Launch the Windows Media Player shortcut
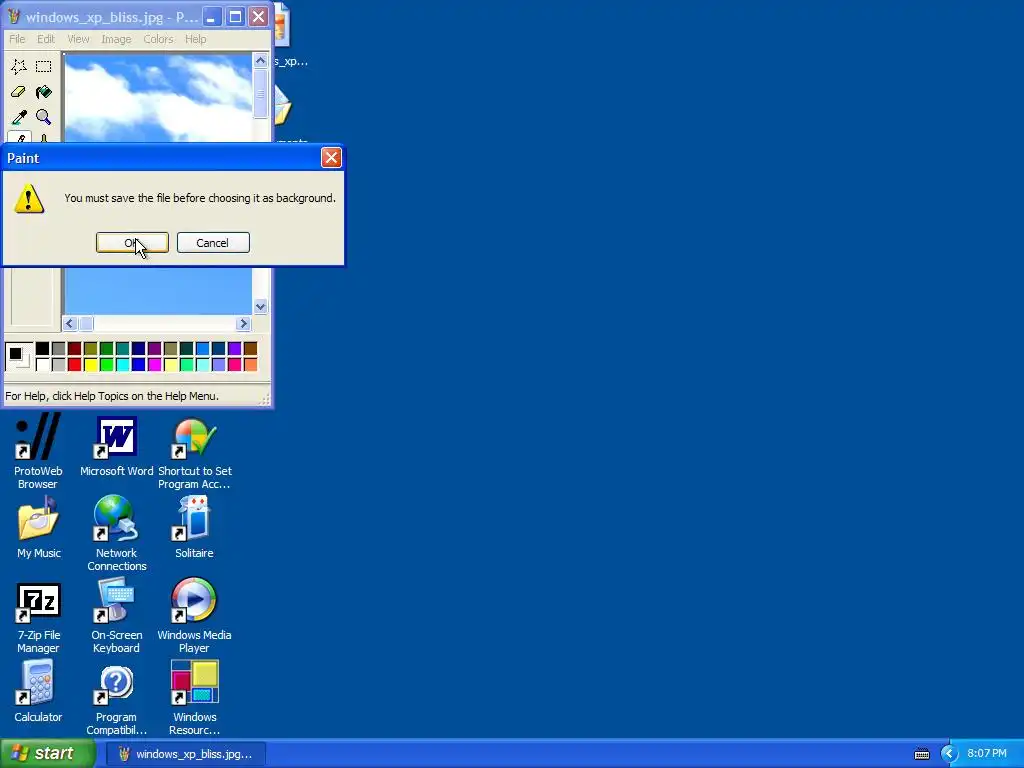Viewport: 1024px width, 768px height. [x=194, y=616]
